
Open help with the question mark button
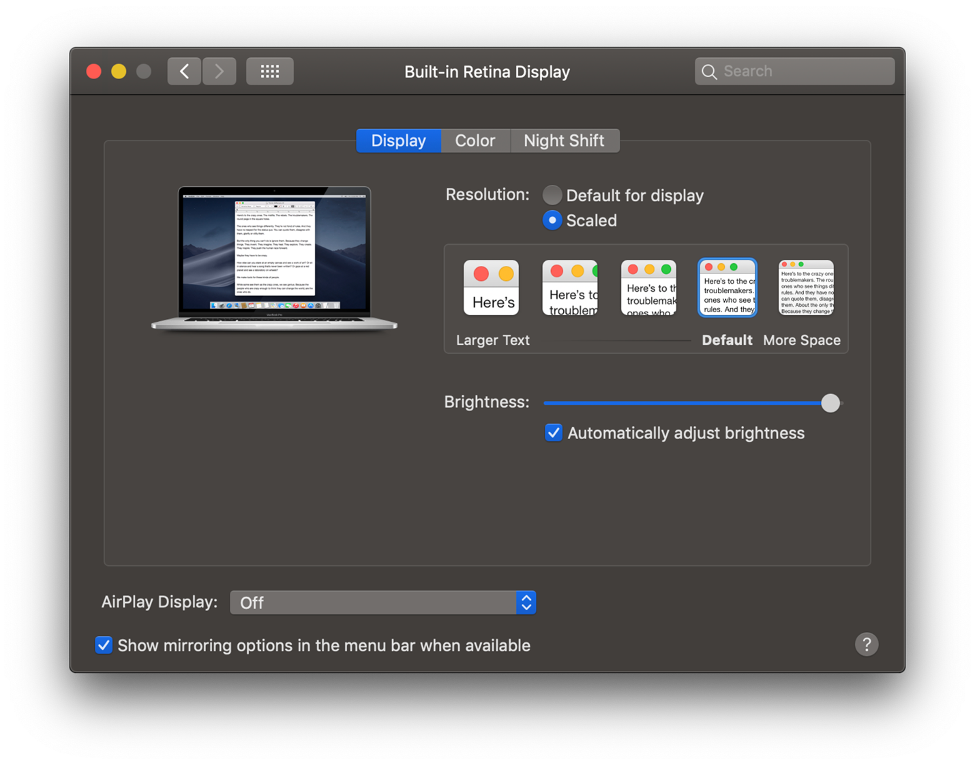(x=866, y=644)
